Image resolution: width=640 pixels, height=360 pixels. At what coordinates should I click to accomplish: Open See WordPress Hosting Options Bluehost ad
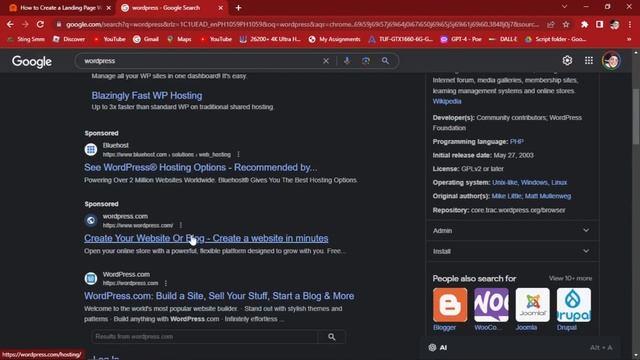pos(200,167)
